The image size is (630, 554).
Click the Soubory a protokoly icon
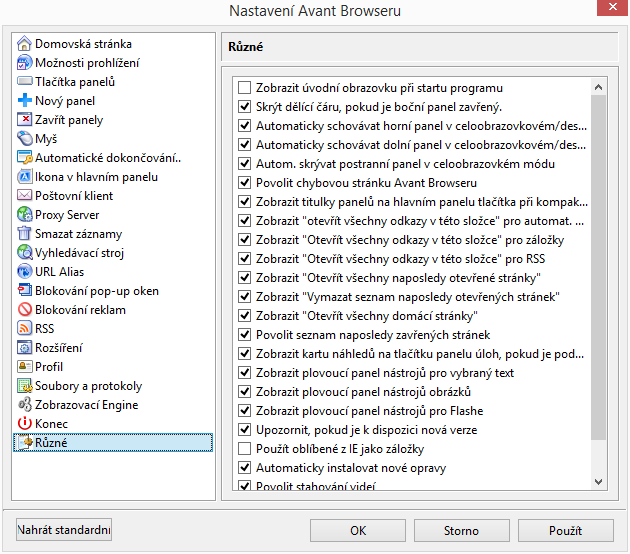[25, 385]
